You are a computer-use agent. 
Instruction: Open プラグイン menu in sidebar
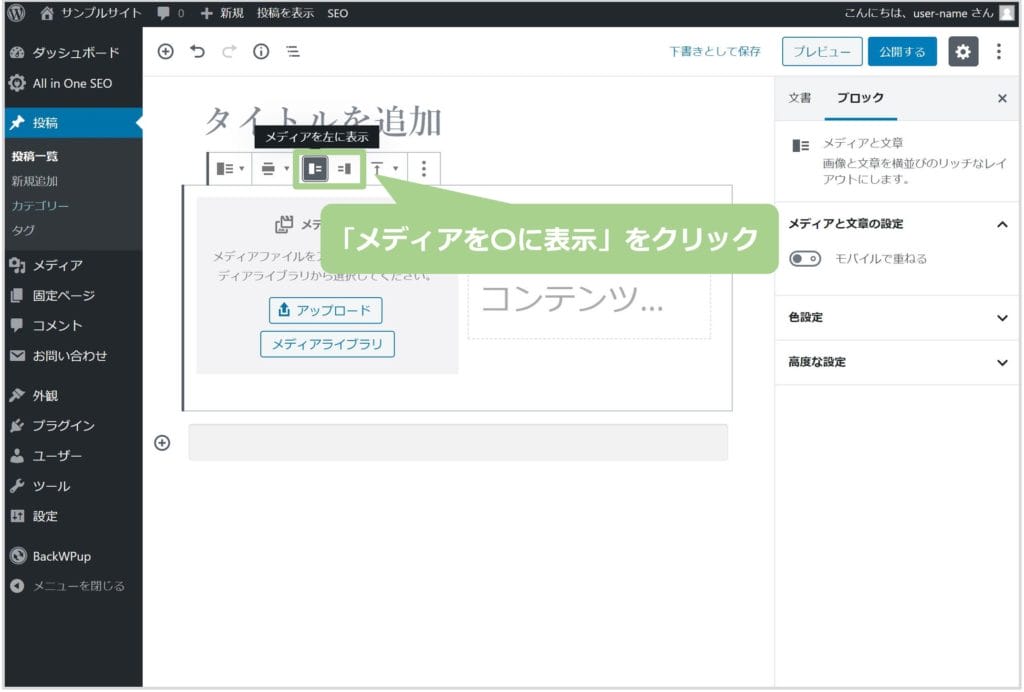click(73, 426)
